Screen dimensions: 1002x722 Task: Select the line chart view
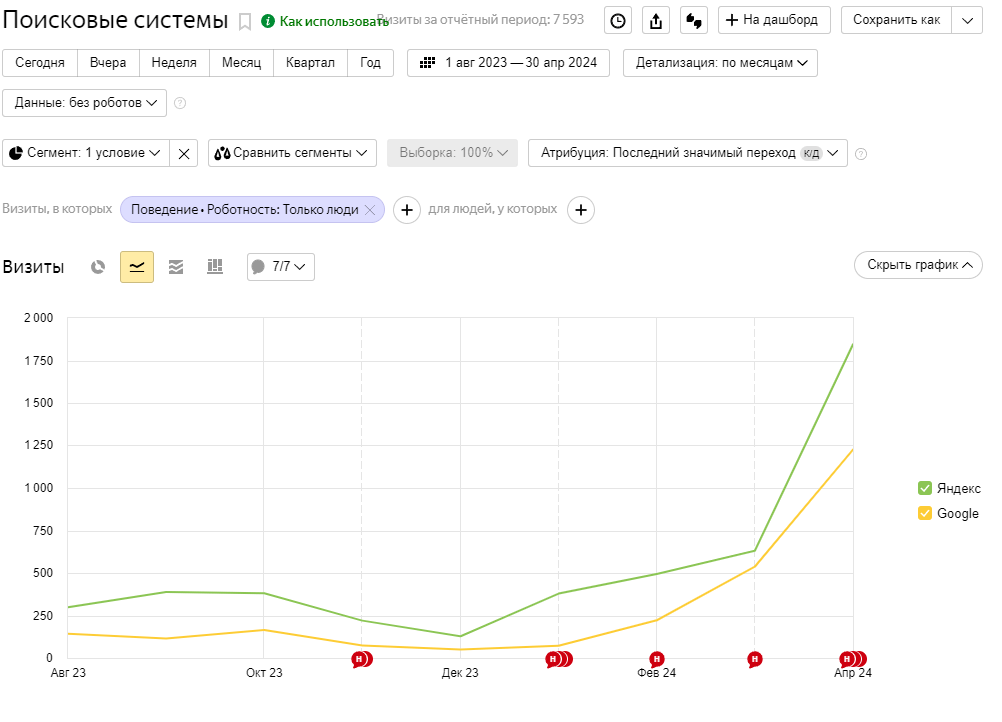137,267
